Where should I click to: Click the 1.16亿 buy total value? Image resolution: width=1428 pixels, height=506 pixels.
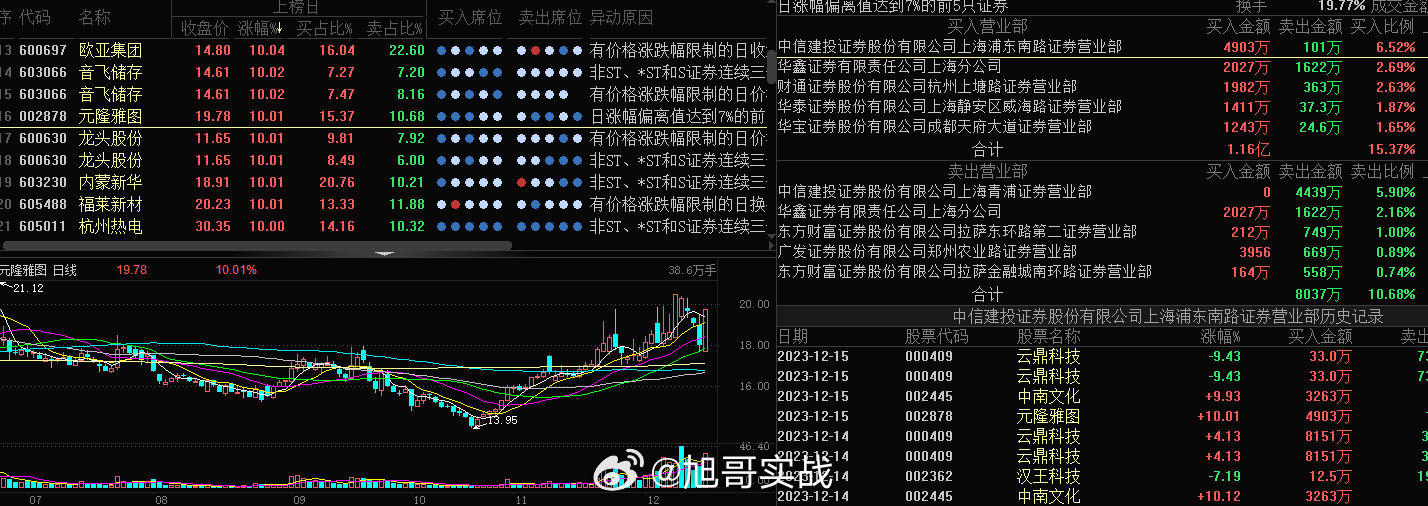(x=1249, y=149)
